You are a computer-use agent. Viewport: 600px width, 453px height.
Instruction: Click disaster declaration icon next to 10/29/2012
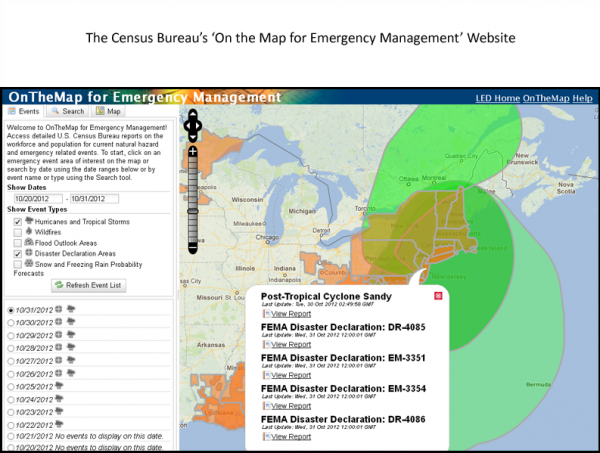coord(58,335)
